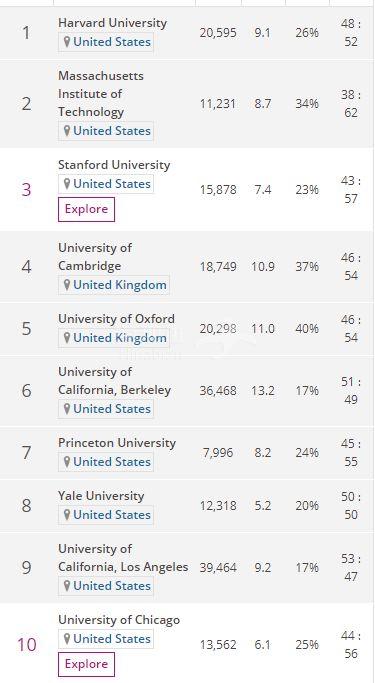Click the location pin under Massachusetts Institute of Technology
The image size is (375, 683).
pyautogui.click(x=67, y=131)
